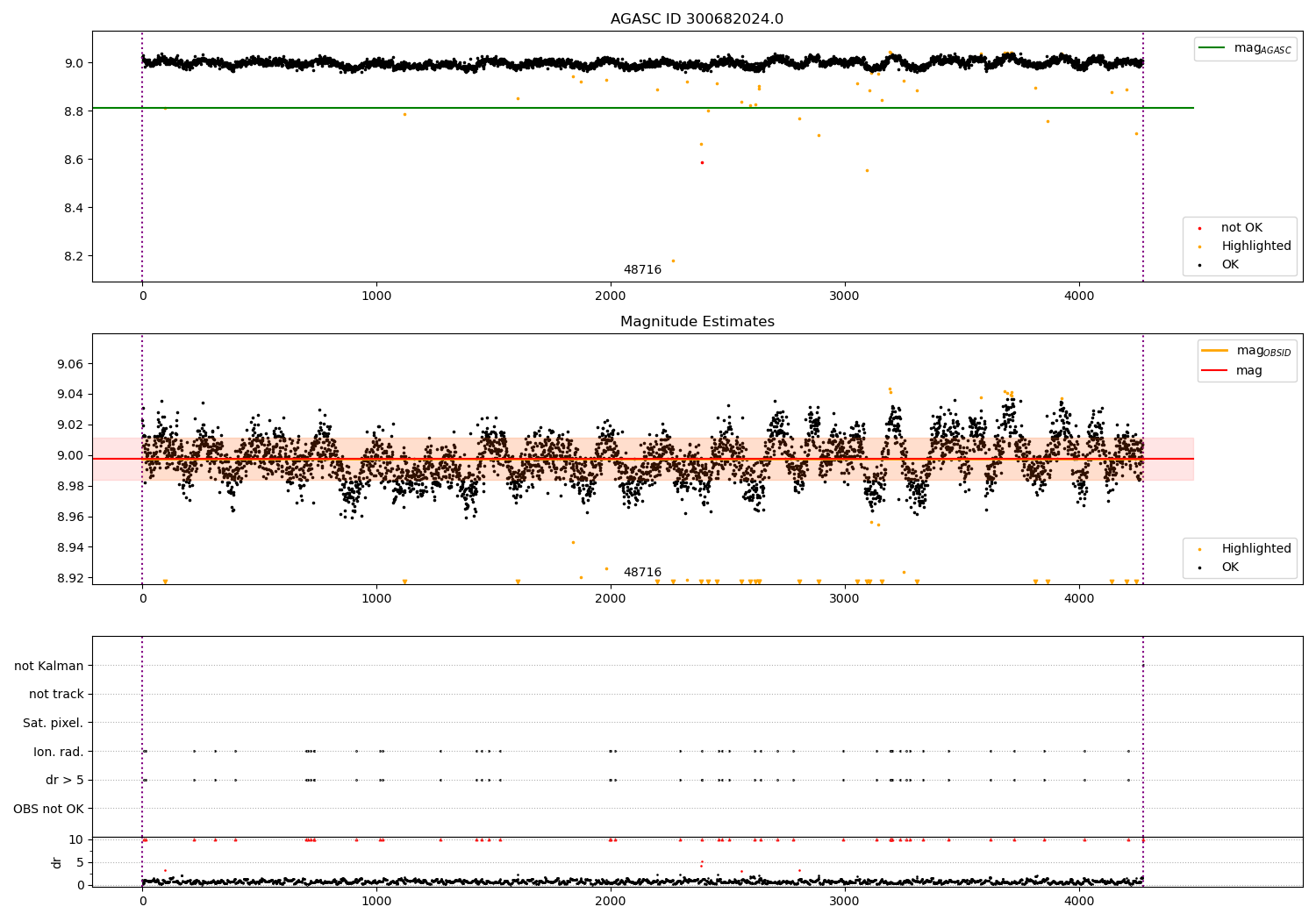Viewport: 1316px width, 921px height.
Task: Click the "9.04" y-tick in middle plot
Action: [70, 395]
